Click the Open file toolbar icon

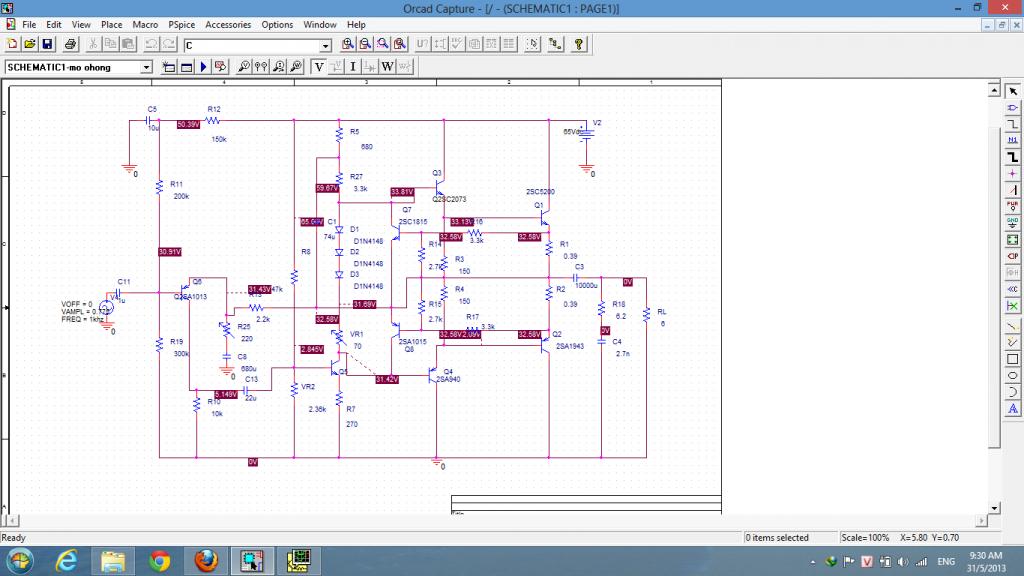(x=29, y=44)
